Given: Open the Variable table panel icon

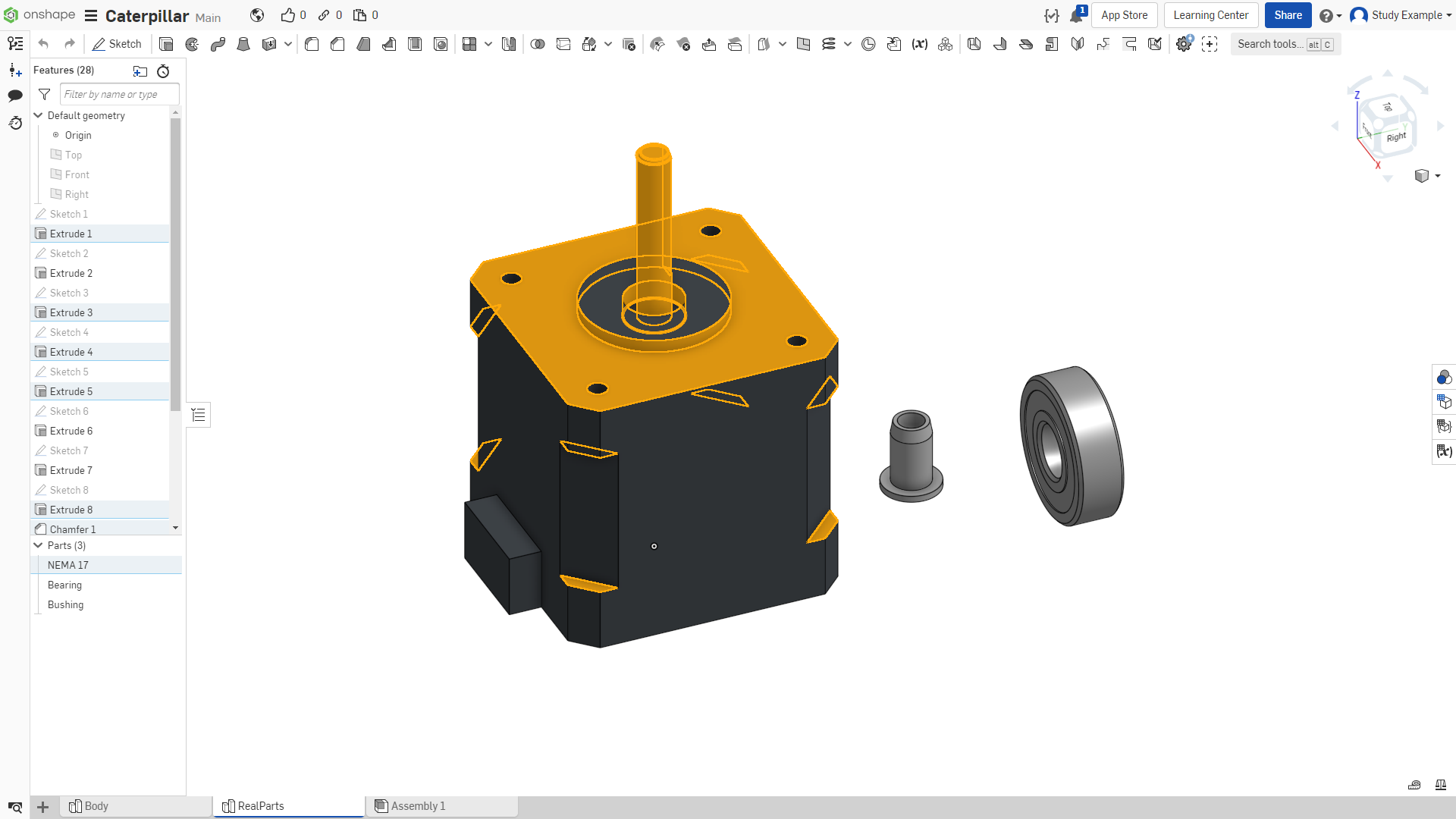Looking at the screenshot, I should pos(1444,451).
